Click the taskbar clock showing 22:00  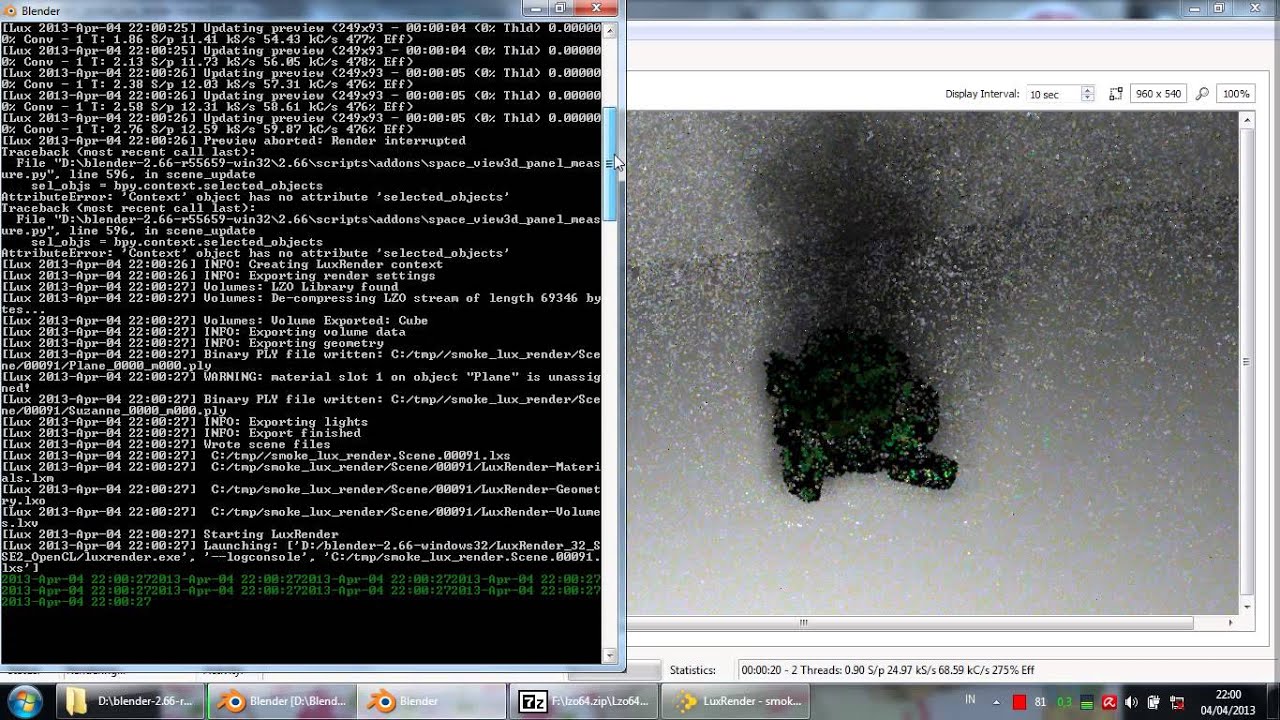pyautogui.click(x=1227, y=701)
